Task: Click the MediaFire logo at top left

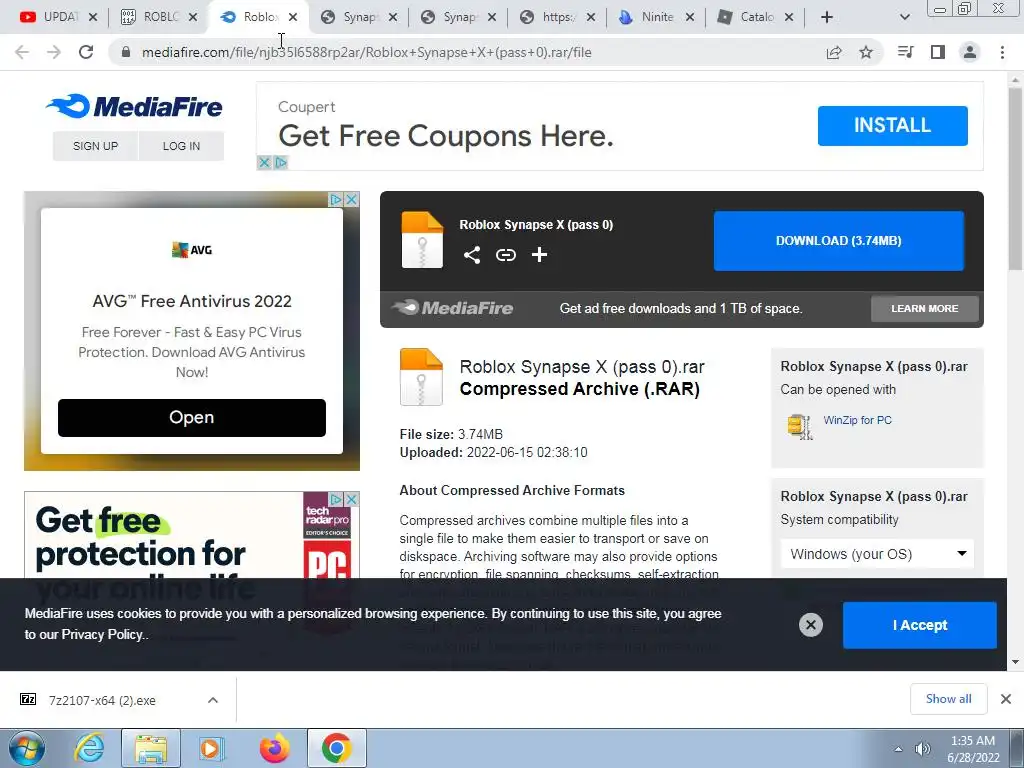Action: tap(135, 106)
